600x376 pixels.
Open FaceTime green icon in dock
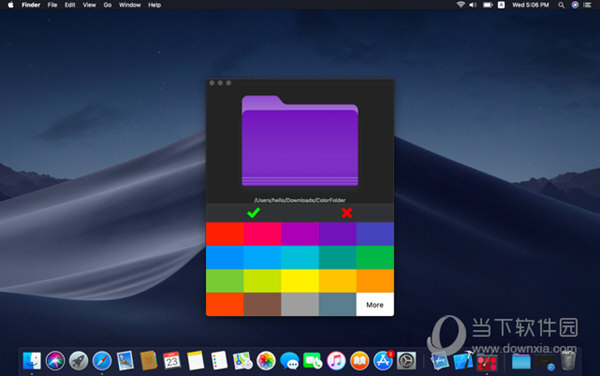[313, 361]
